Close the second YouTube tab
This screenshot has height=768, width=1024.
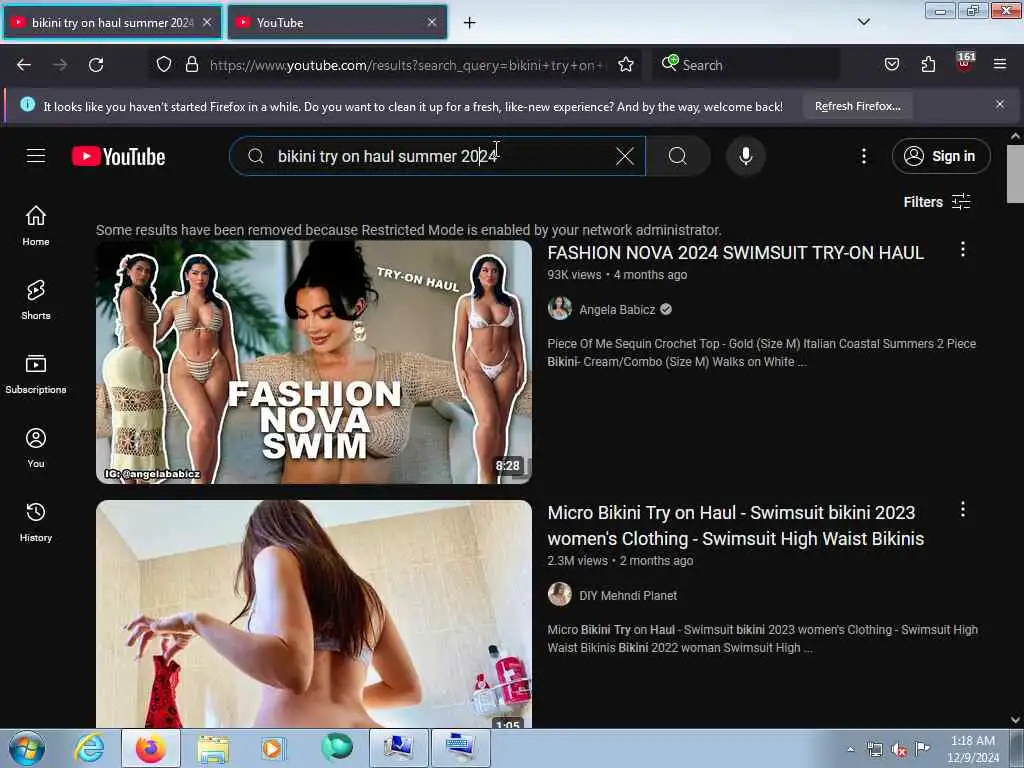coord(432,22)
